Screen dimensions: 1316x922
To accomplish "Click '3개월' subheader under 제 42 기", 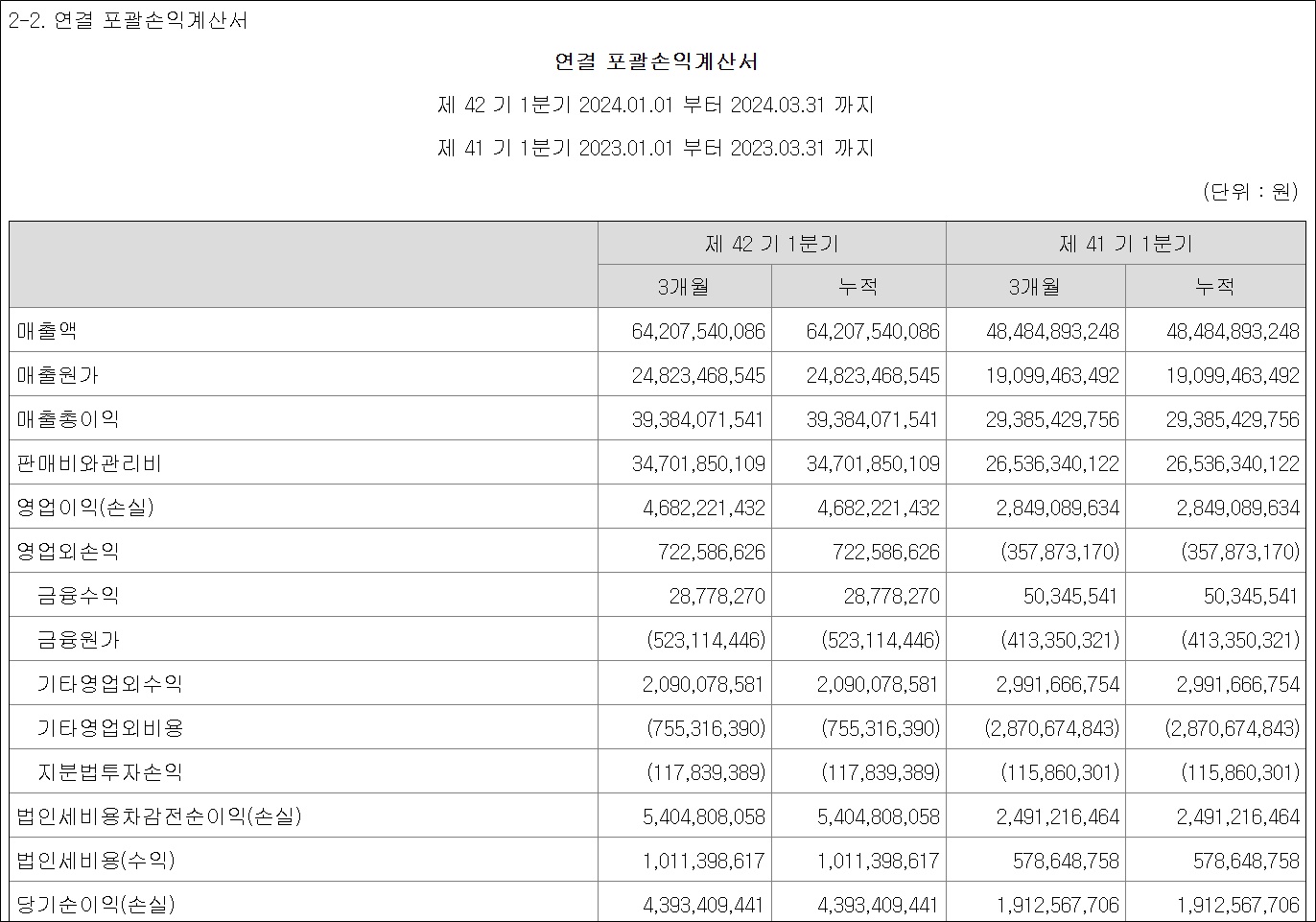I will tap(685, 286).
